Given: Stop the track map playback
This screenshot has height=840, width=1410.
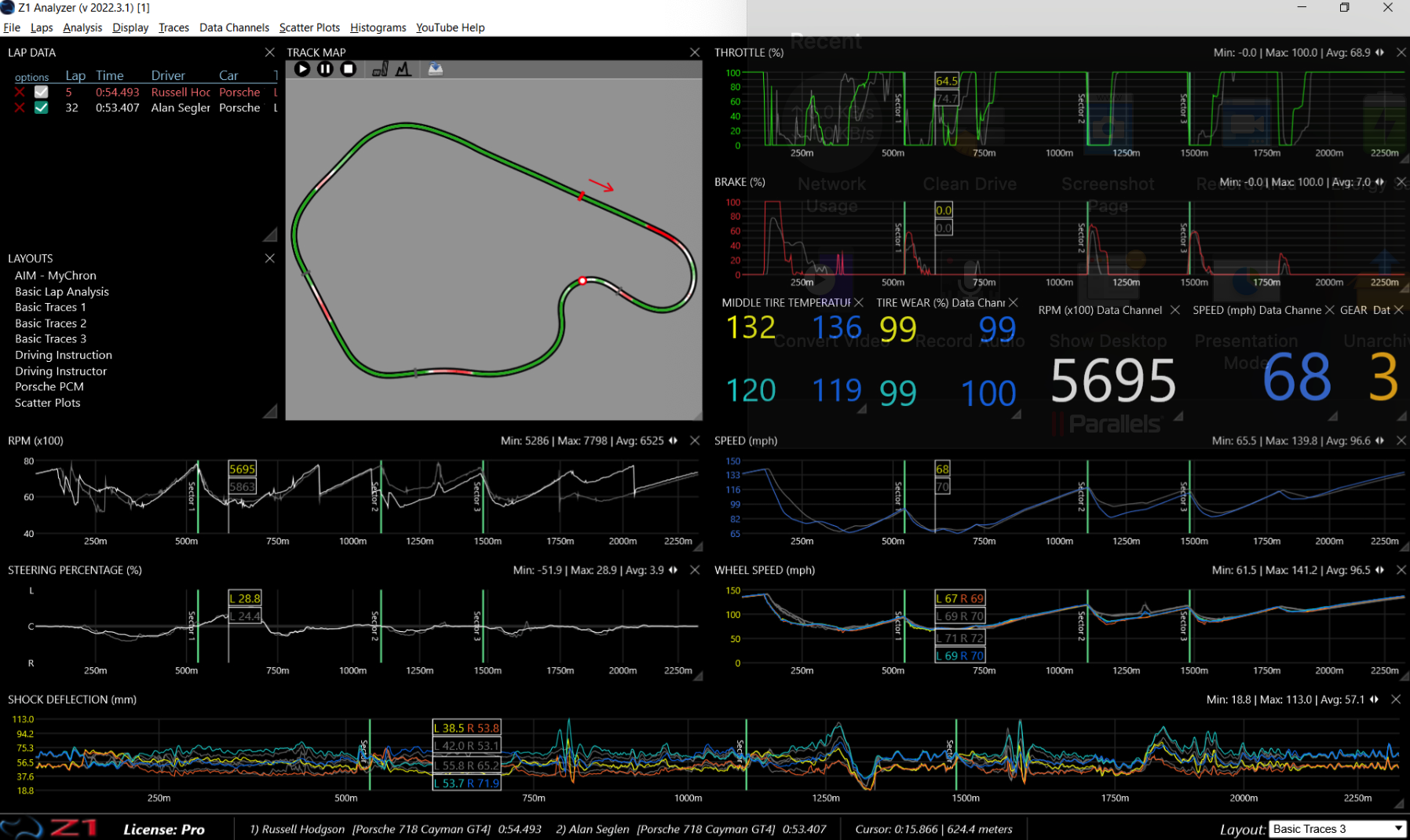Looking at the screenshot, I should 349,69.
